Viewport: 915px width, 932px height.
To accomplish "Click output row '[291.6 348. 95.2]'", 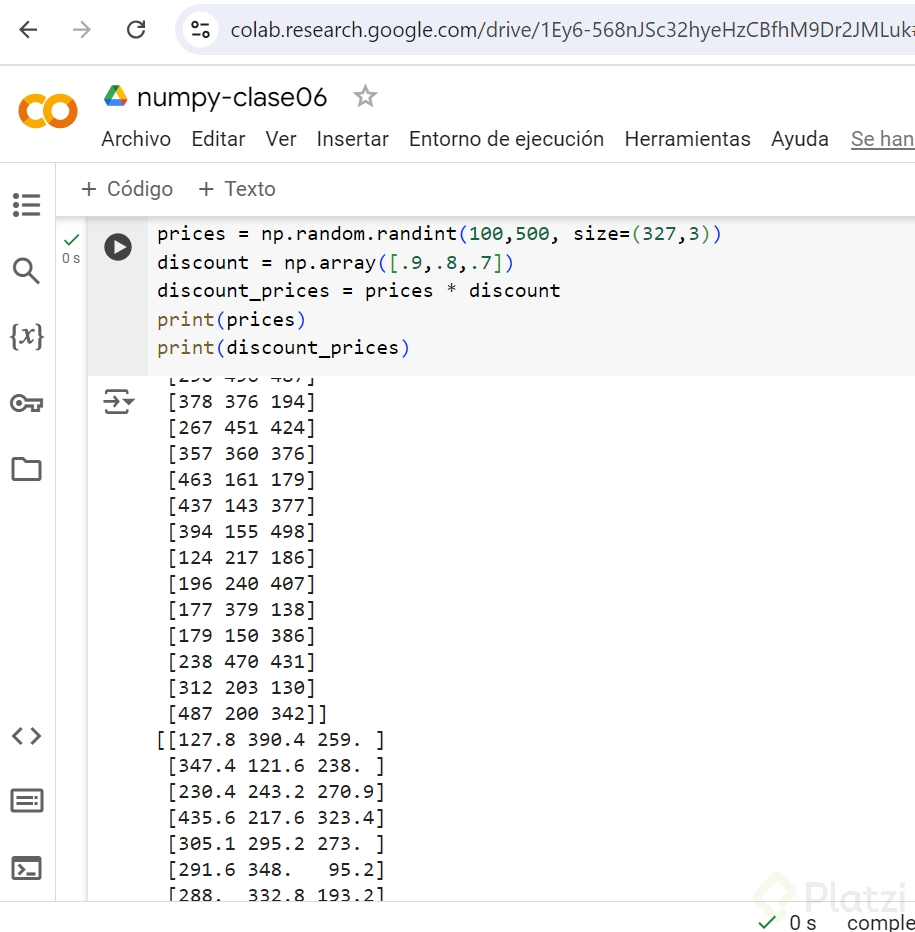I will [276, 870].
